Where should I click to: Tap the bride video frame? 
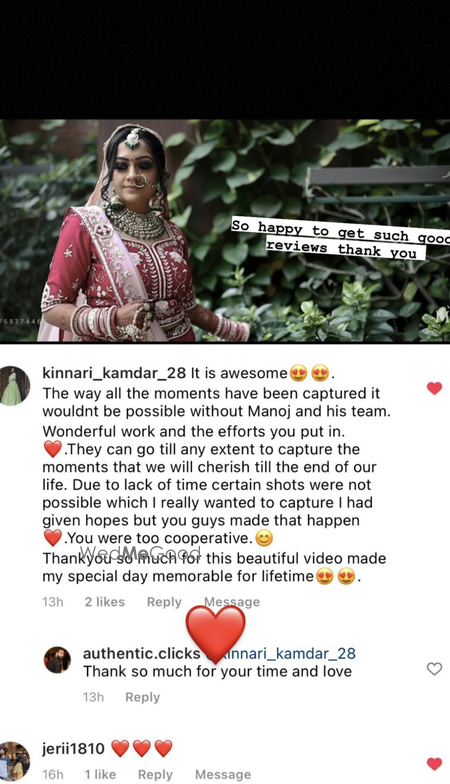click(x=225, y=230)
